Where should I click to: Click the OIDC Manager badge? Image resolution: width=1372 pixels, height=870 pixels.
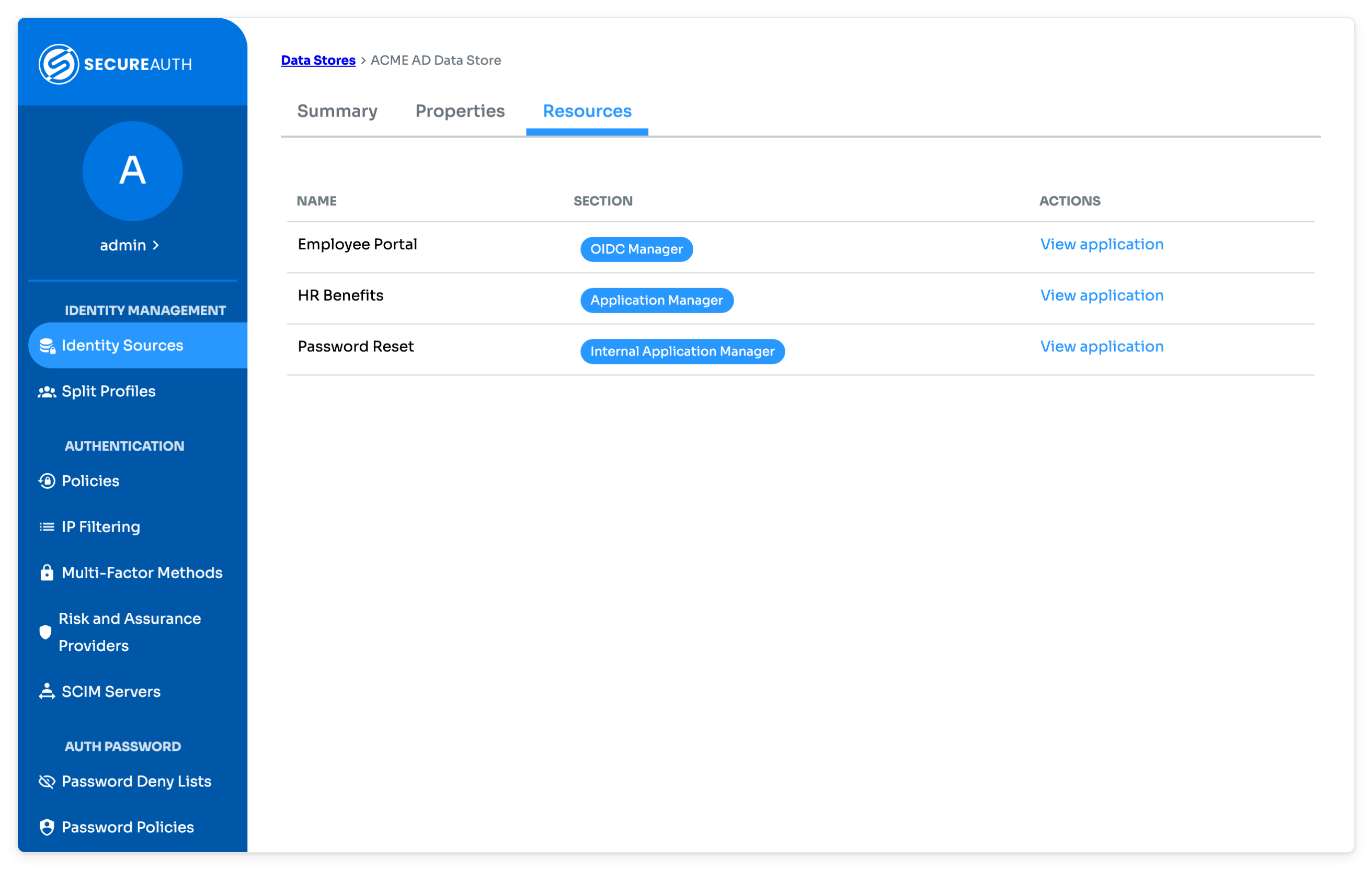636,249
